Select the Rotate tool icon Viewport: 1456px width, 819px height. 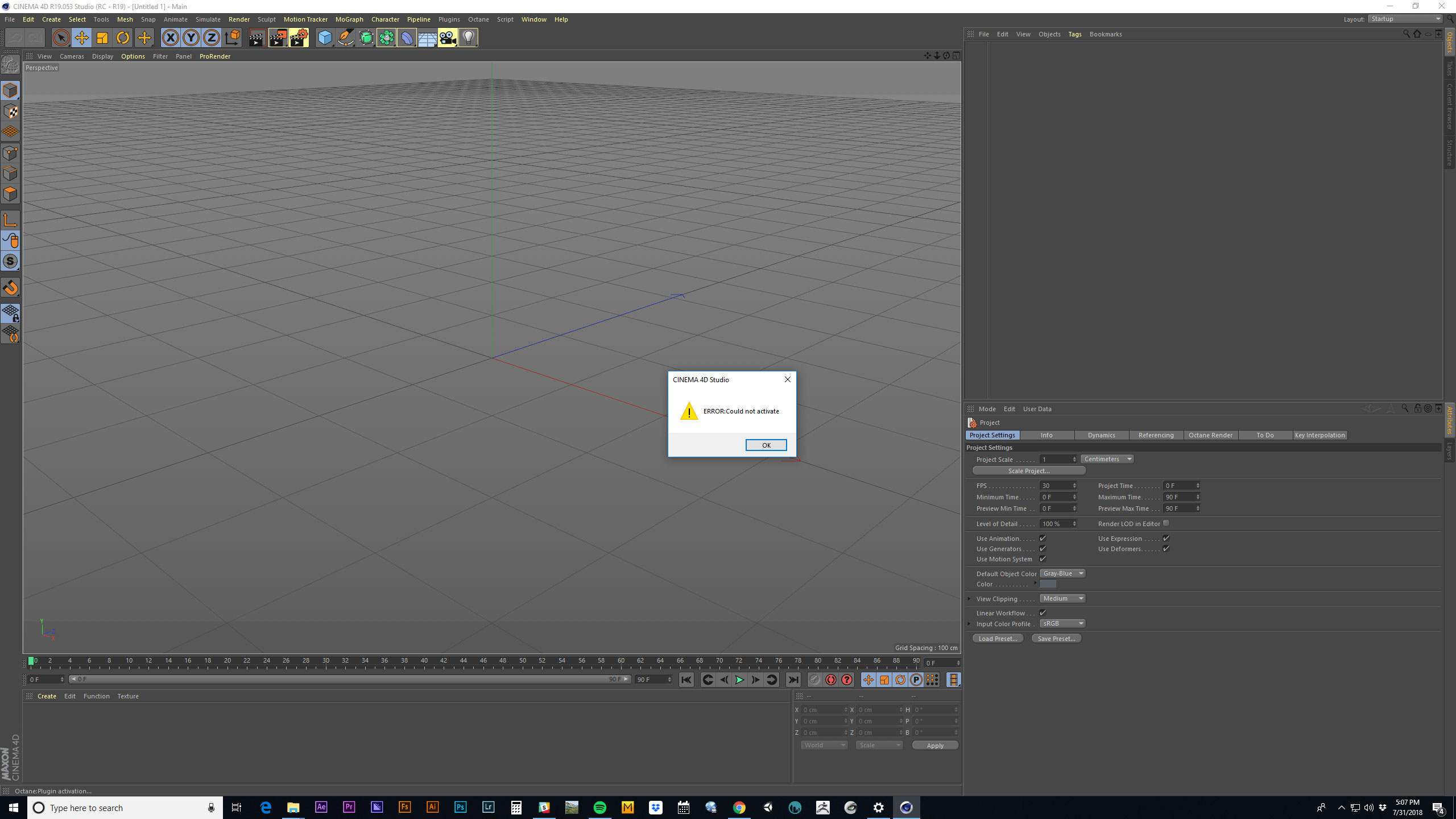123,38
